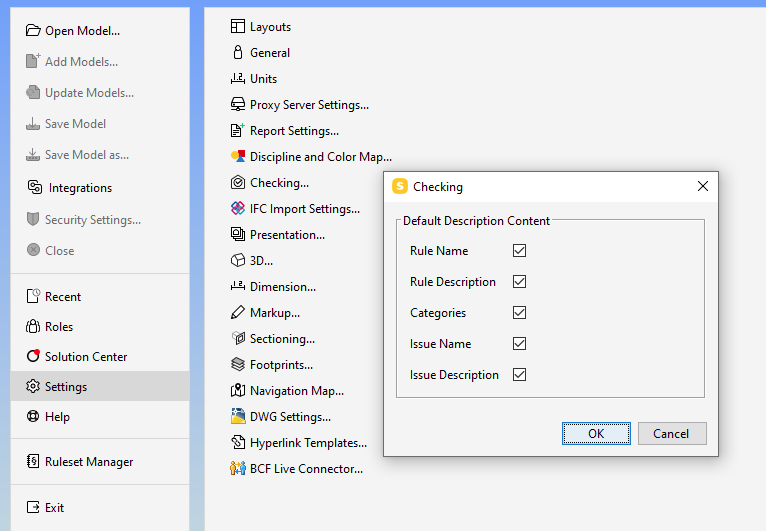Click the Presentation icon

pyautogui.click(x=237, y=234)
